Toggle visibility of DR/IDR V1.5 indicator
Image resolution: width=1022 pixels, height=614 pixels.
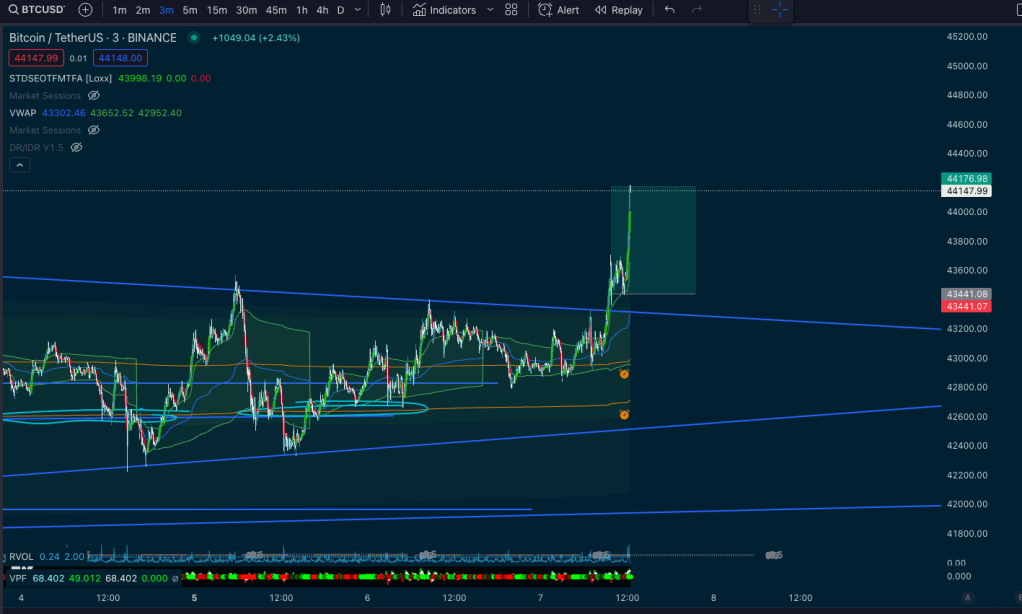click(x=76, y=147)
